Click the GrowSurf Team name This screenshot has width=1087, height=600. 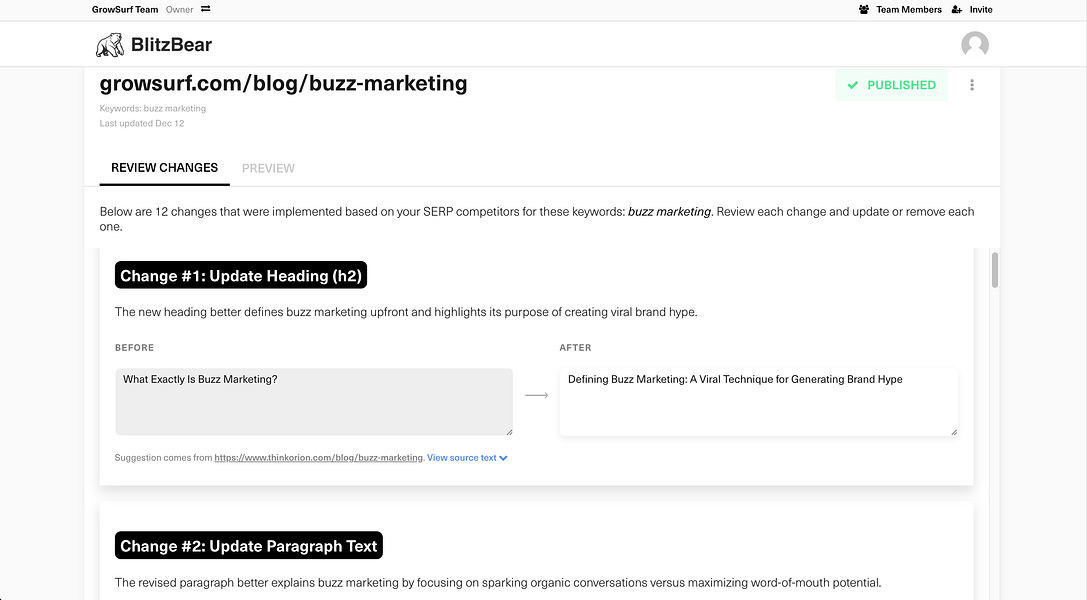[x=125, y=10]
